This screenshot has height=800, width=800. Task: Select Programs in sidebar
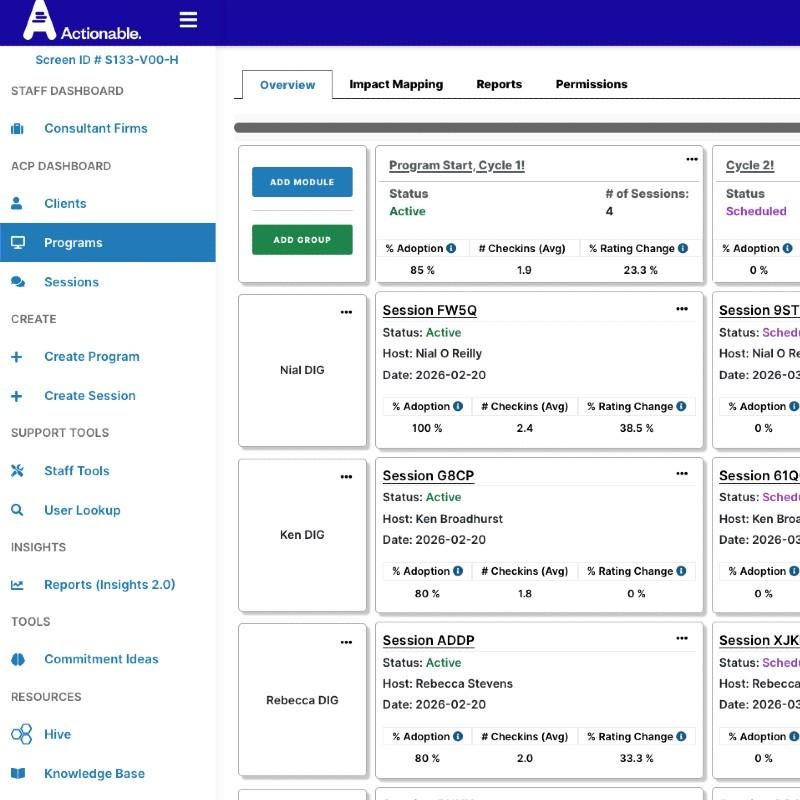108,242
